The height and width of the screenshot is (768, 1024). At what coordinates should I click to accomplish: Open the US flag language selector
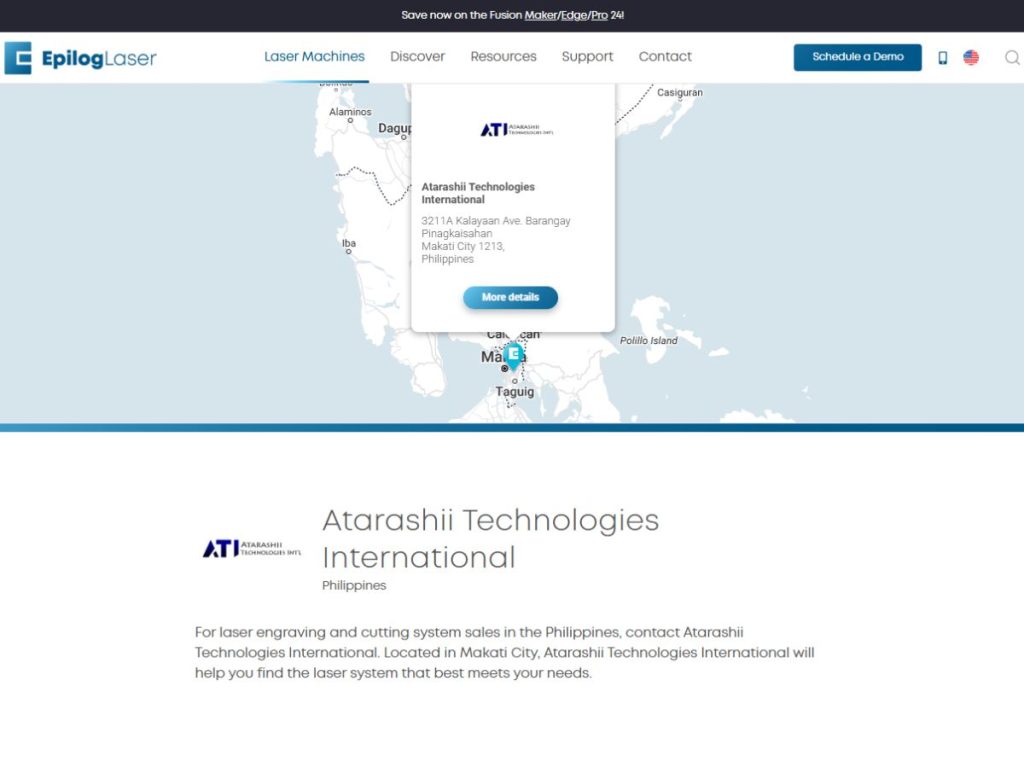(x=971, y=57)
